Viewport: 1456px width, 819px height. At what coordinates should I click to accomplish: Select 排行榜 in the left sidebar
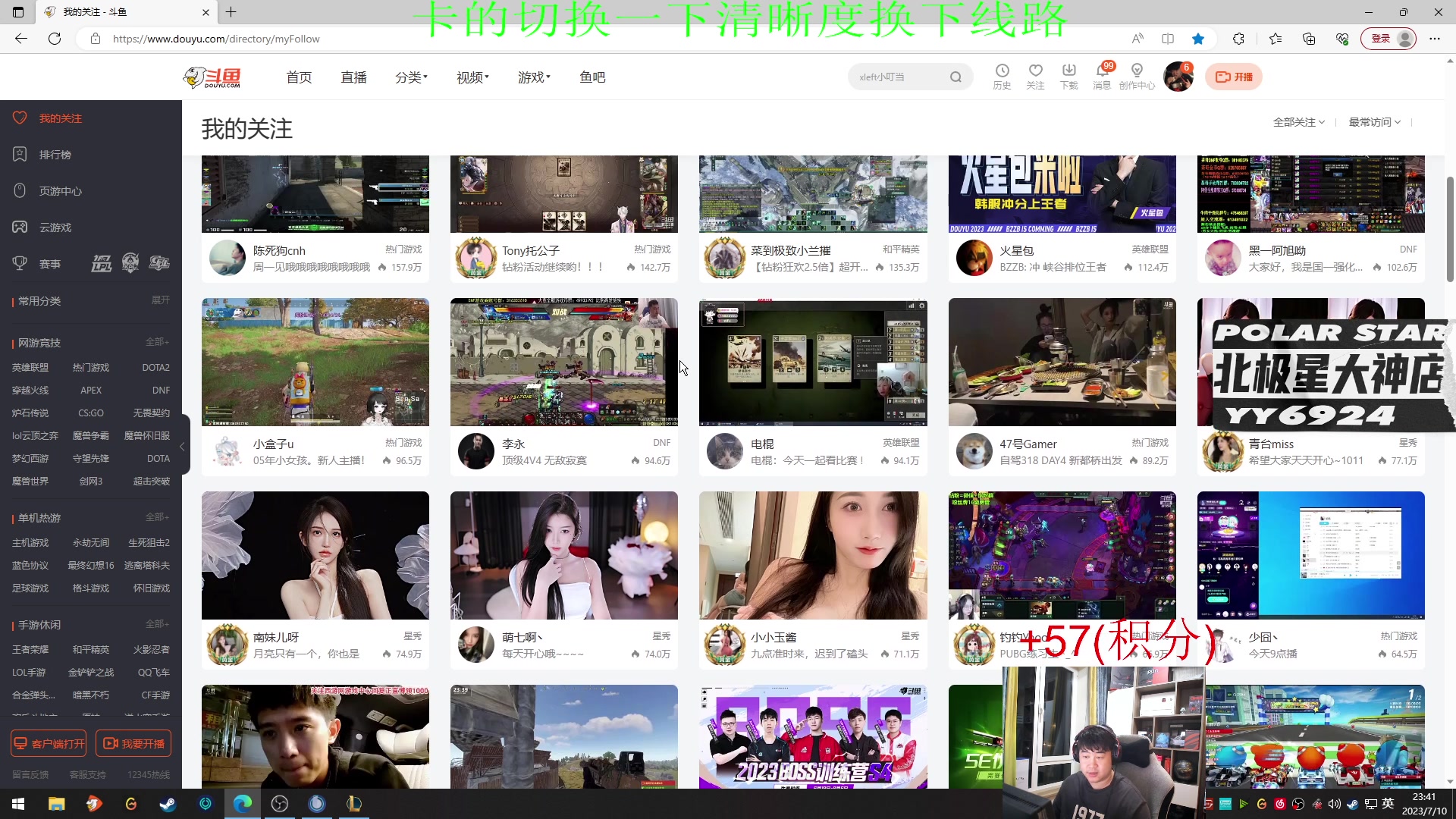[x=55, y=154]
